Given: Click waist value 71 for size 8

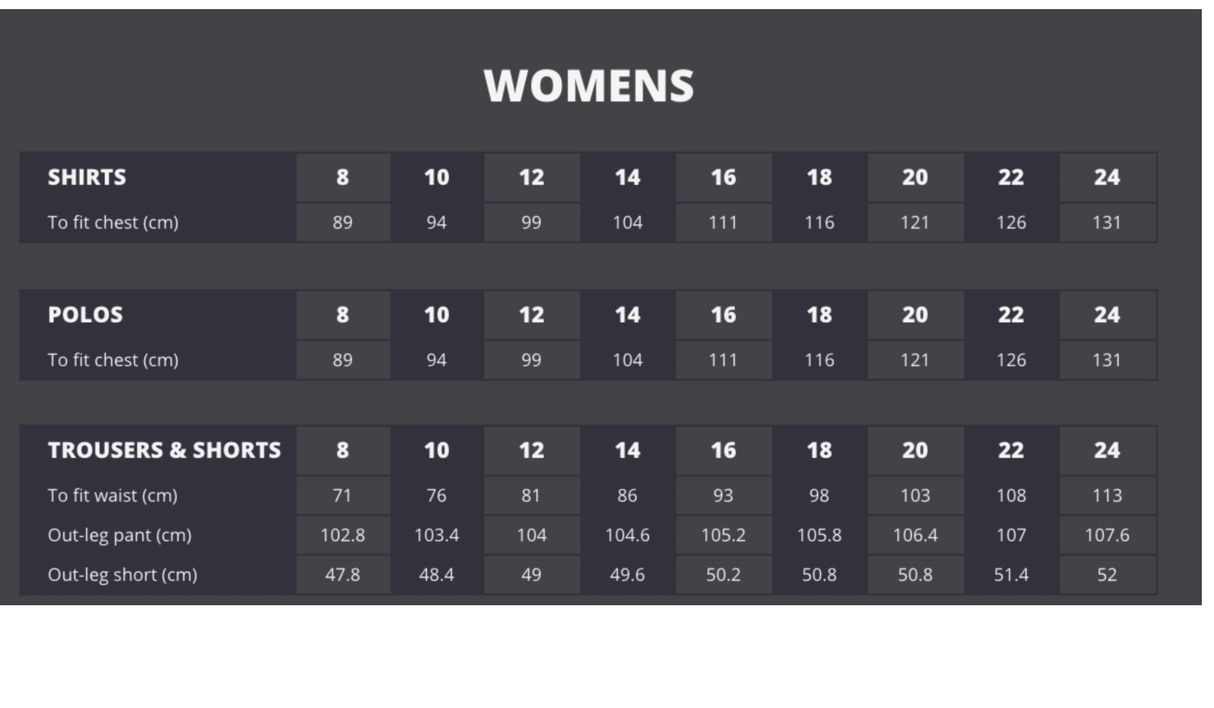Looking at the screenshot, I should 342,495.
